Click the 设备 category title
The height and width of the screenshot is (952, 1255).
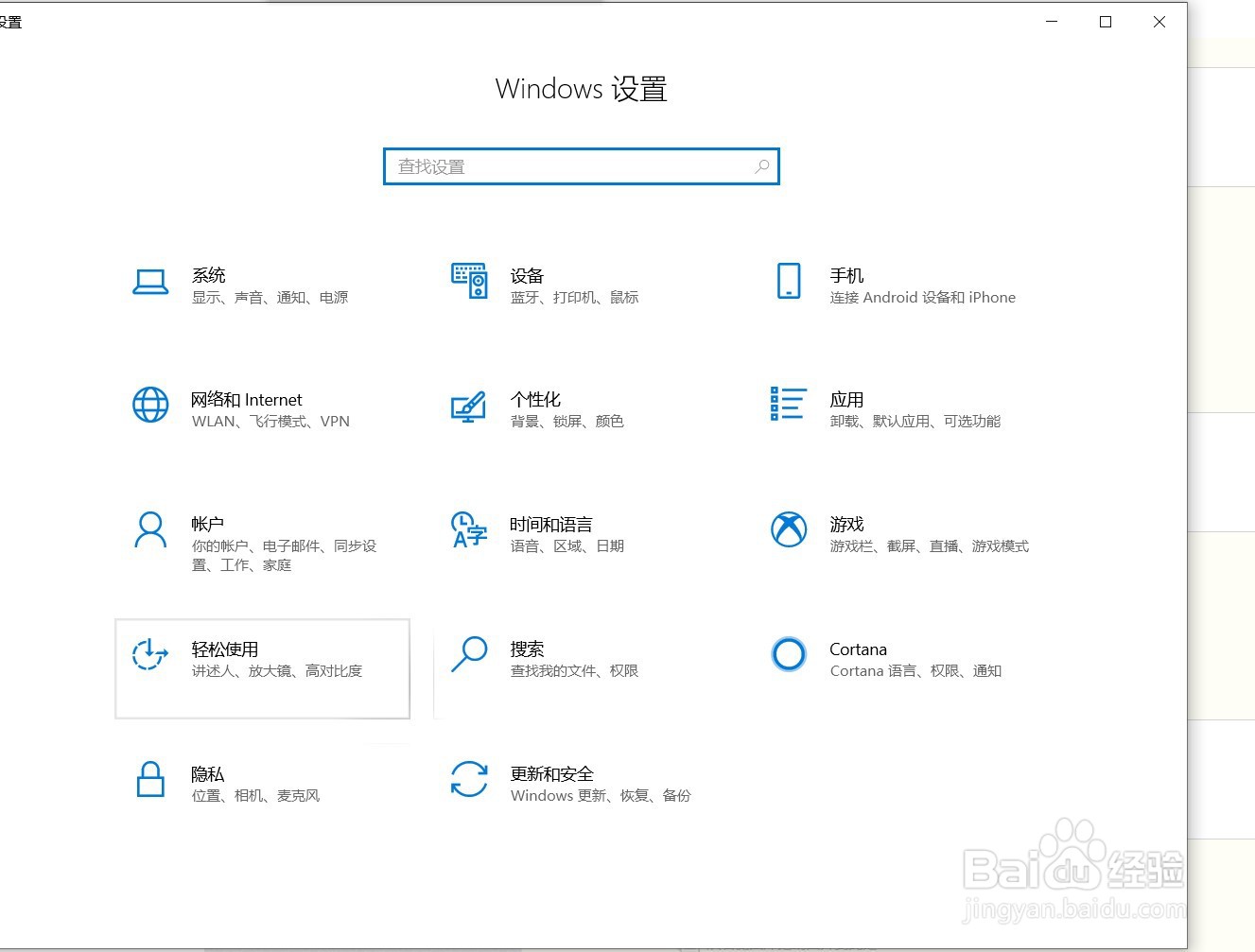click(527, 275)
